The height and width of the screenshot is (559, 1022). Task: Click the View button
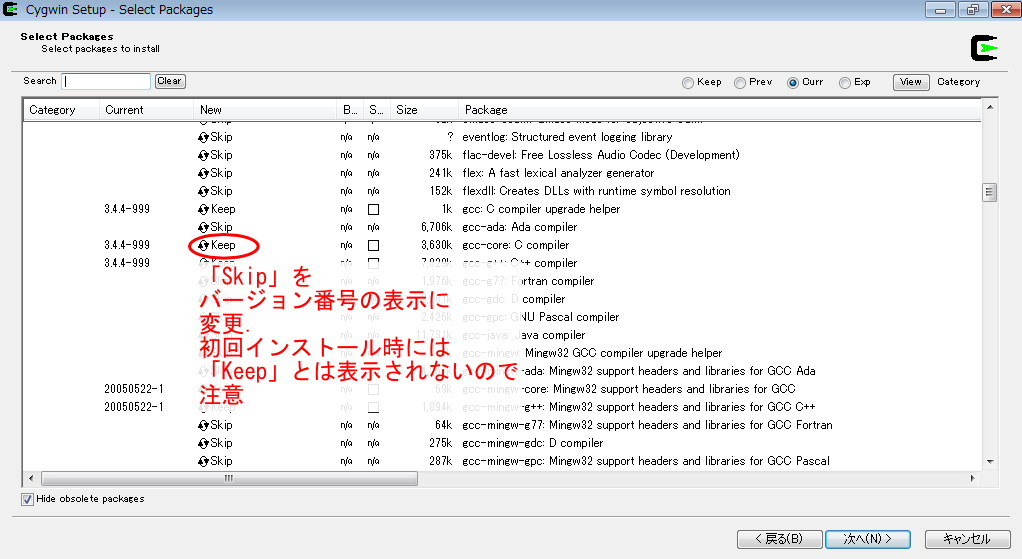point(911,82)
